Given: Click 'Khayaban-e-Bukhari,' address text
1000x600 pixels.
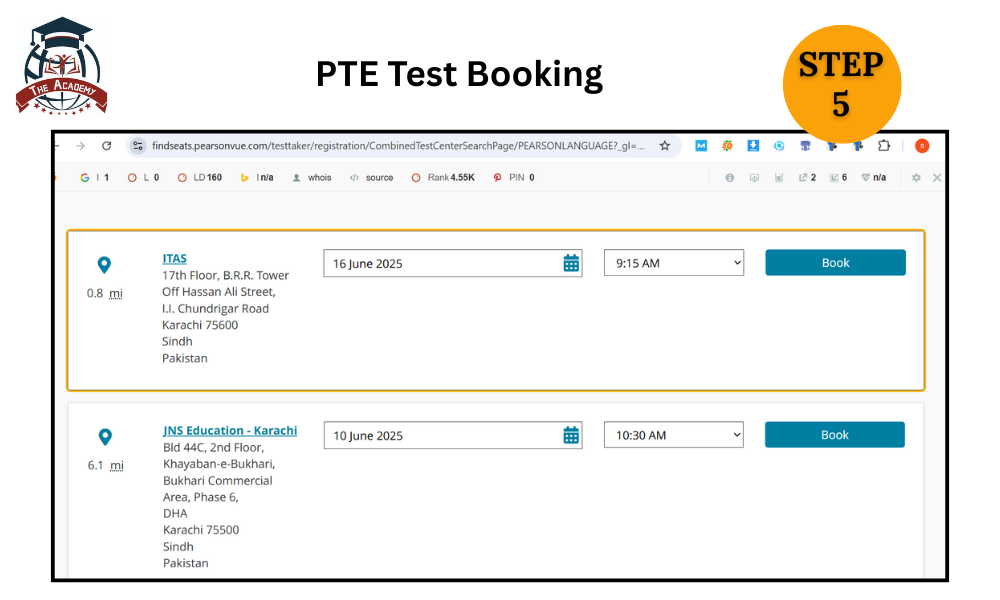Looking at the screenshot, I should (219, 464).
